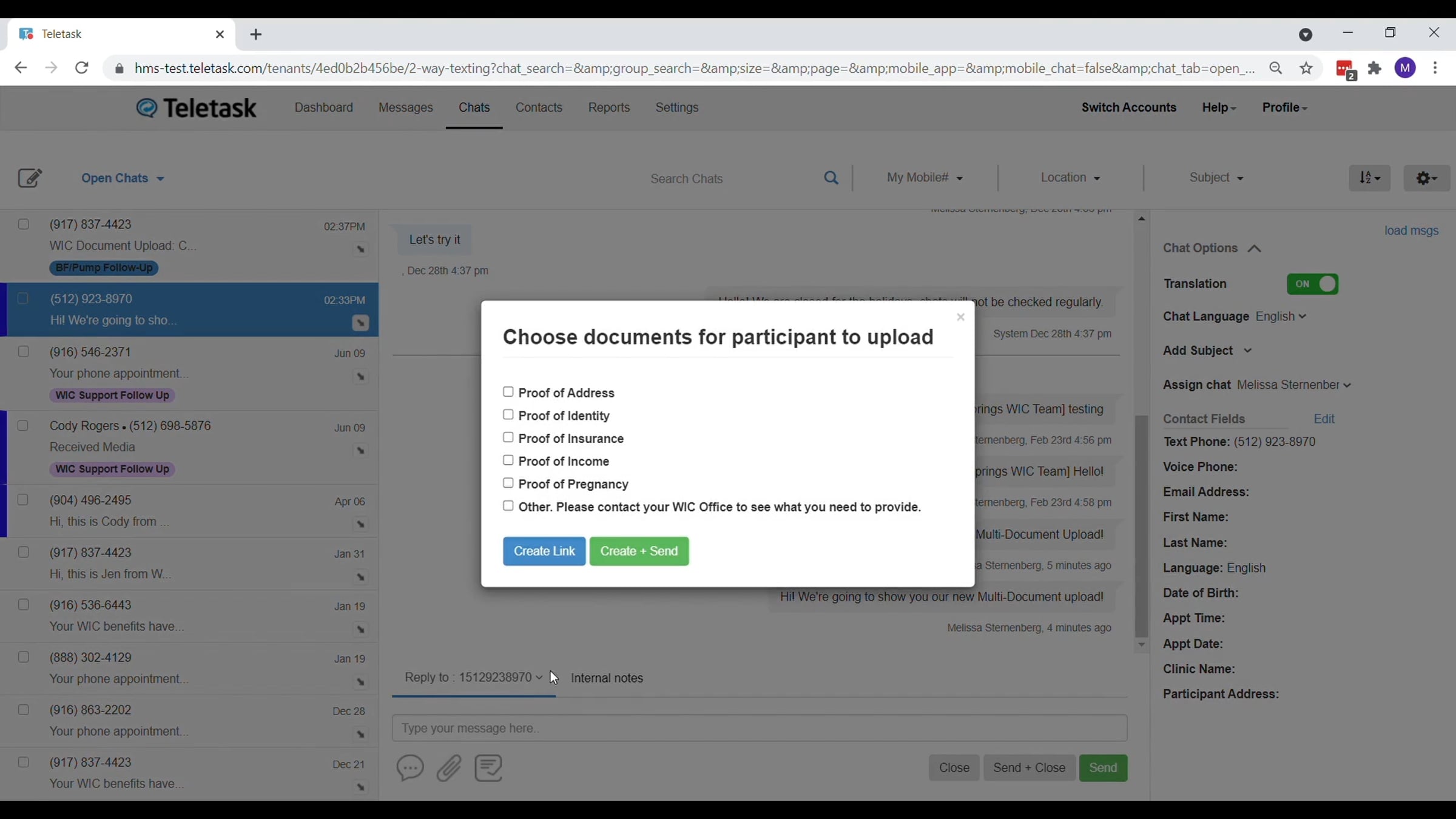Viewport: 1456px width, 819px height.
Task: Open the Chat Language English dropdown
Action: 1281,317
